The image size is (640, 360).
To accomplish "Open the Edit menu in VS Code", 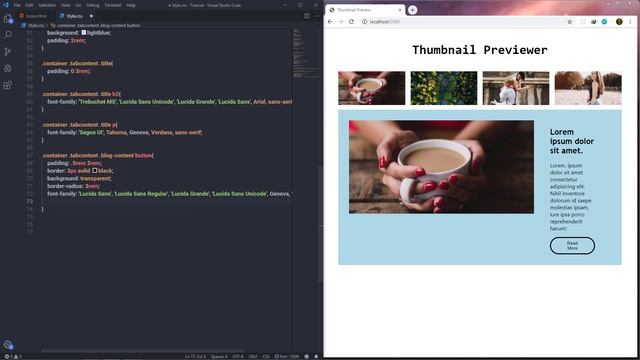I will point(29,5).
